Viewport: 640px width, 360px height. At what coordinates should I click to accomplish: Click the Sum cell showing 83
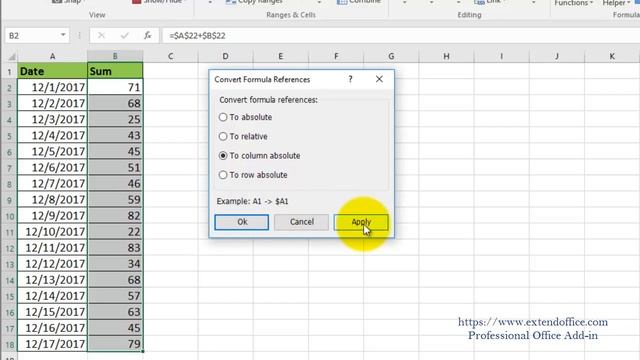click(x=115, y=248)
